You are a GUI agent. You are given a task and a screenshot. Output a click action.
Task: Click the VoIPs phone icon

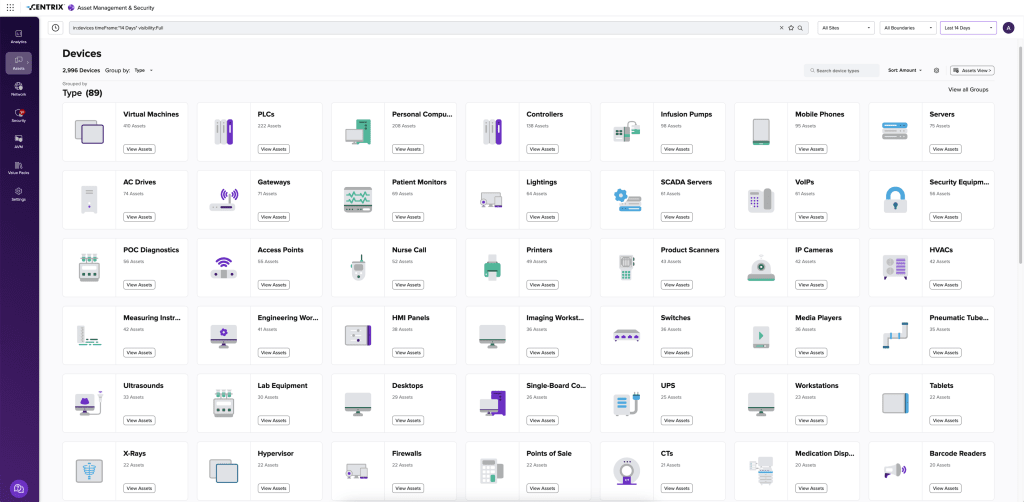click(761, 200)
